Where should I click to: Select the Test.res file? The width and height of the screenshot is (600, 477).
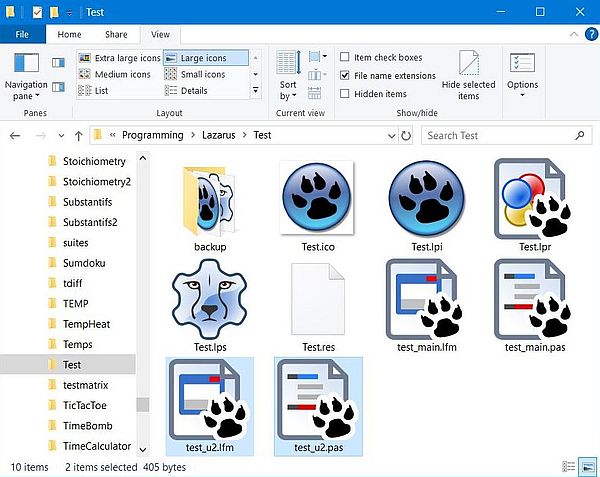[x=318, y=306]
